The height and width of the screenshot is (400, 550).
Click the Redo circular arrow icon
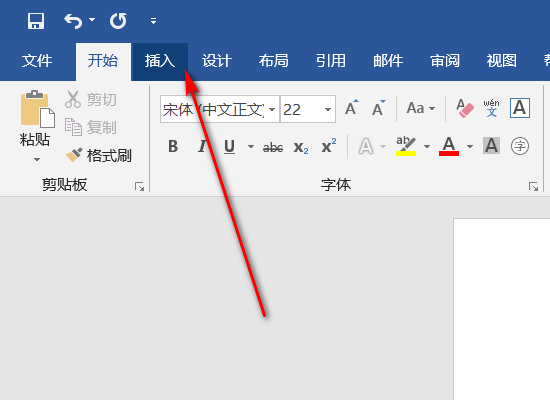click(x=118, y=21)
